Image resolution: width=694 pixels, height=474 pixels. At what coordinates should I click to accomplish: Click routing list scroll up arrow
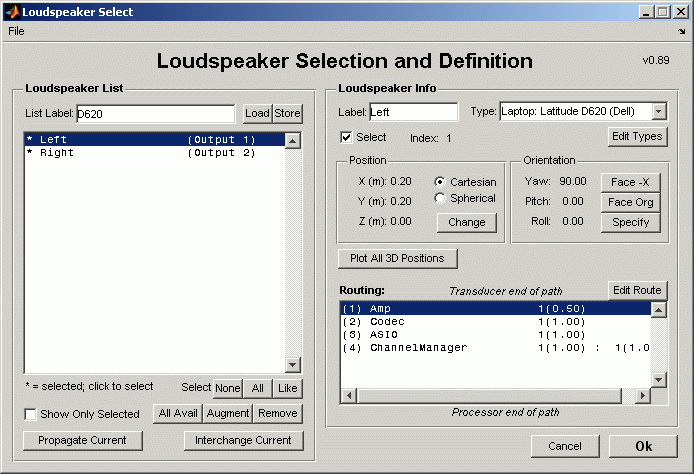coord(659,310)
